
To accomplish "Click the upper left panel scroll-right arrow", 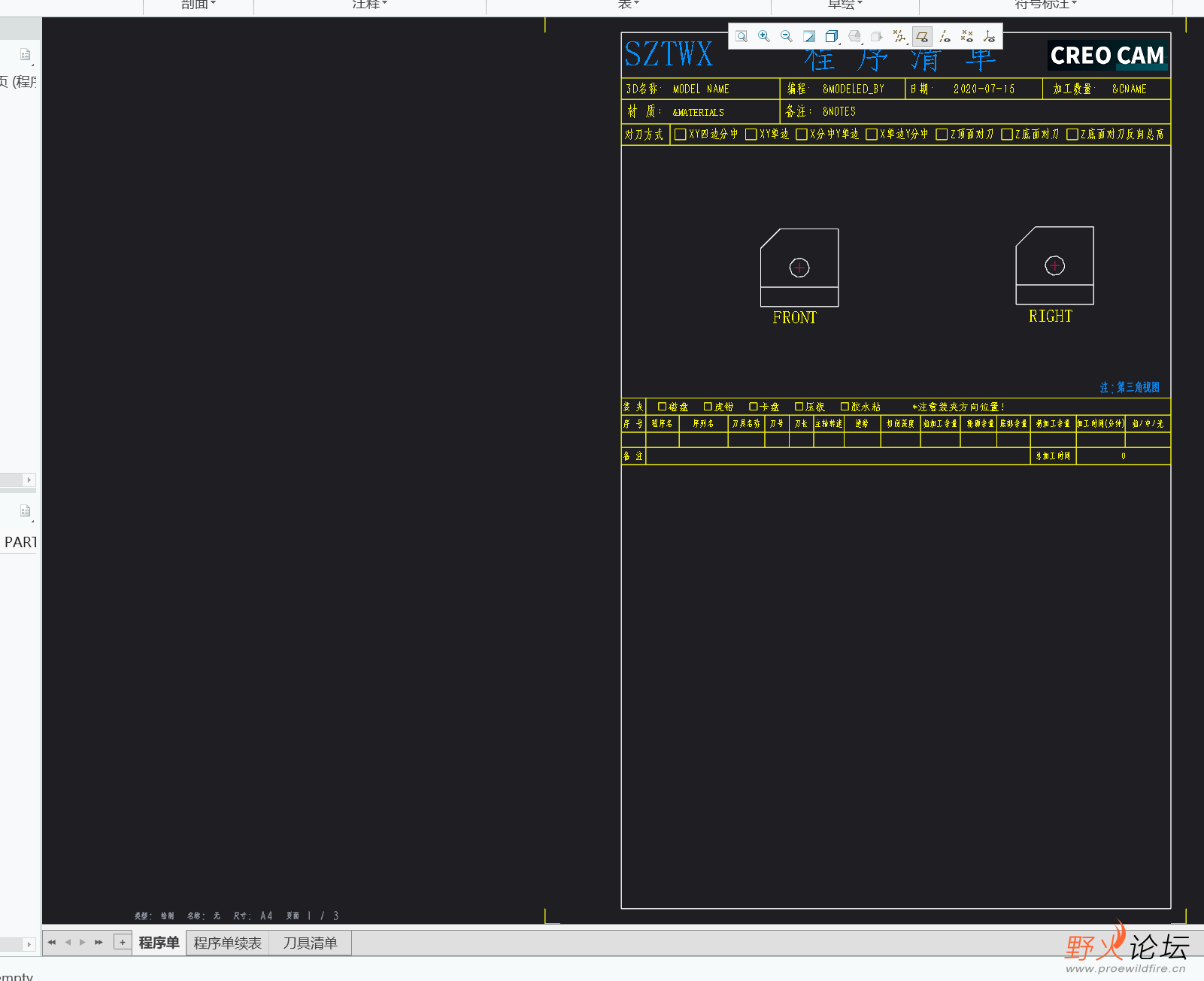I will coord(29,480).
